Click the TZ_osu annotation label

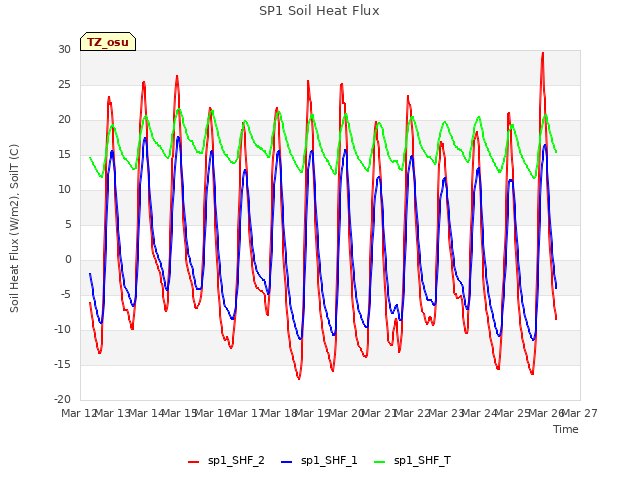[108, 42]
